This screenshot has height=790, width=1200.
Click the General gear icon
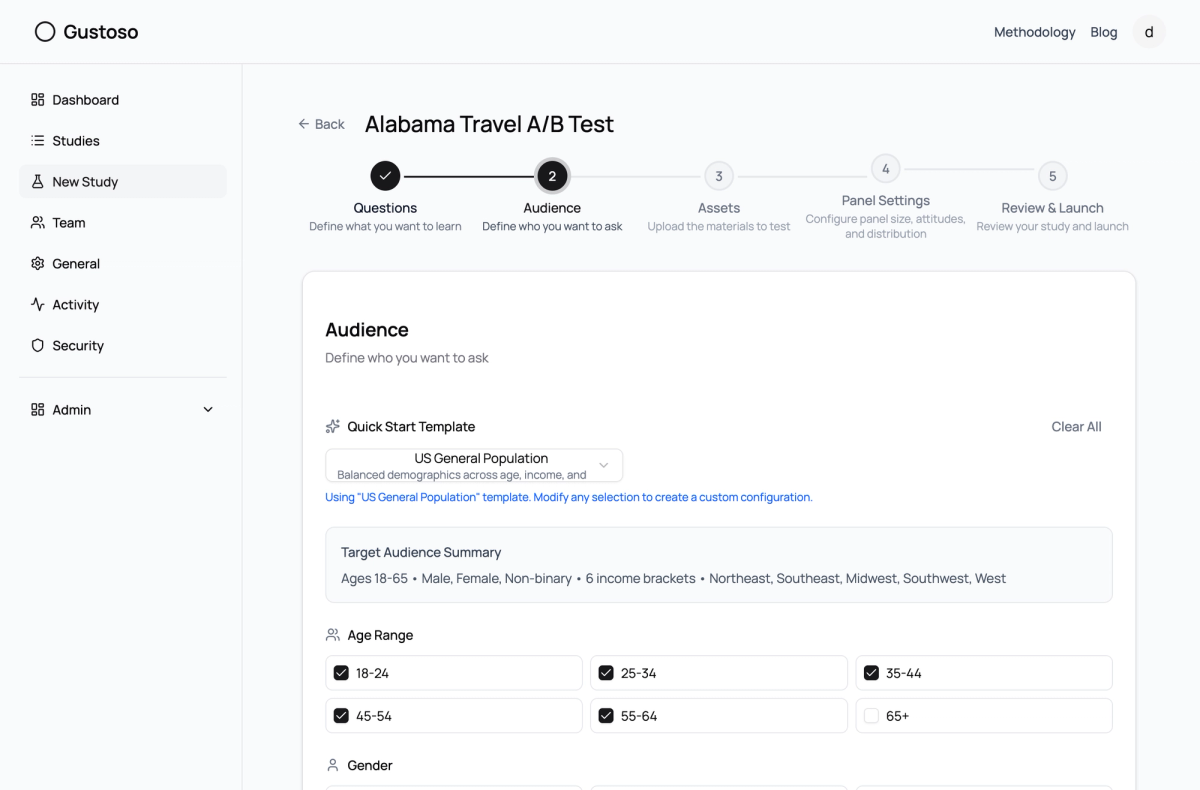tap(38, 264)
